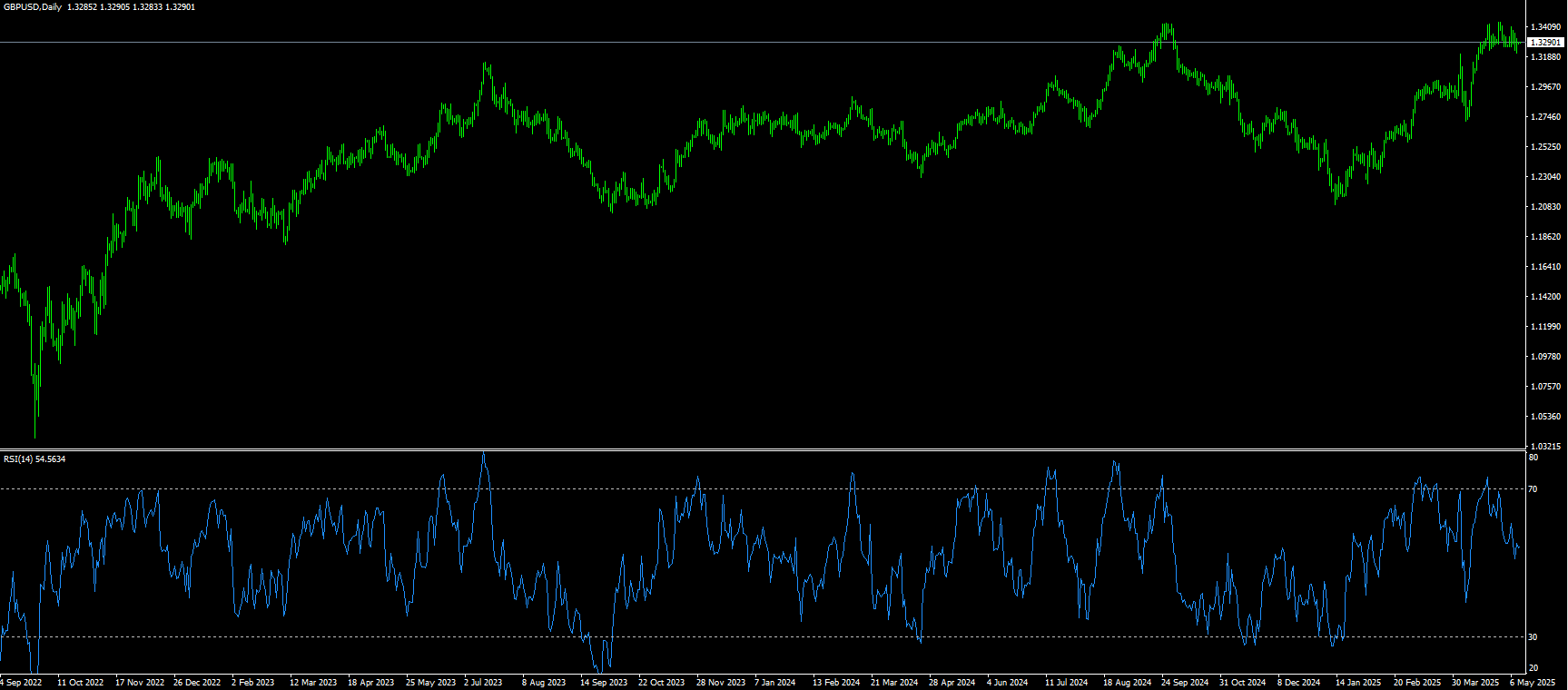Select the current price marker 1.32901
1568x690 pixels.
click(1545, 43)
